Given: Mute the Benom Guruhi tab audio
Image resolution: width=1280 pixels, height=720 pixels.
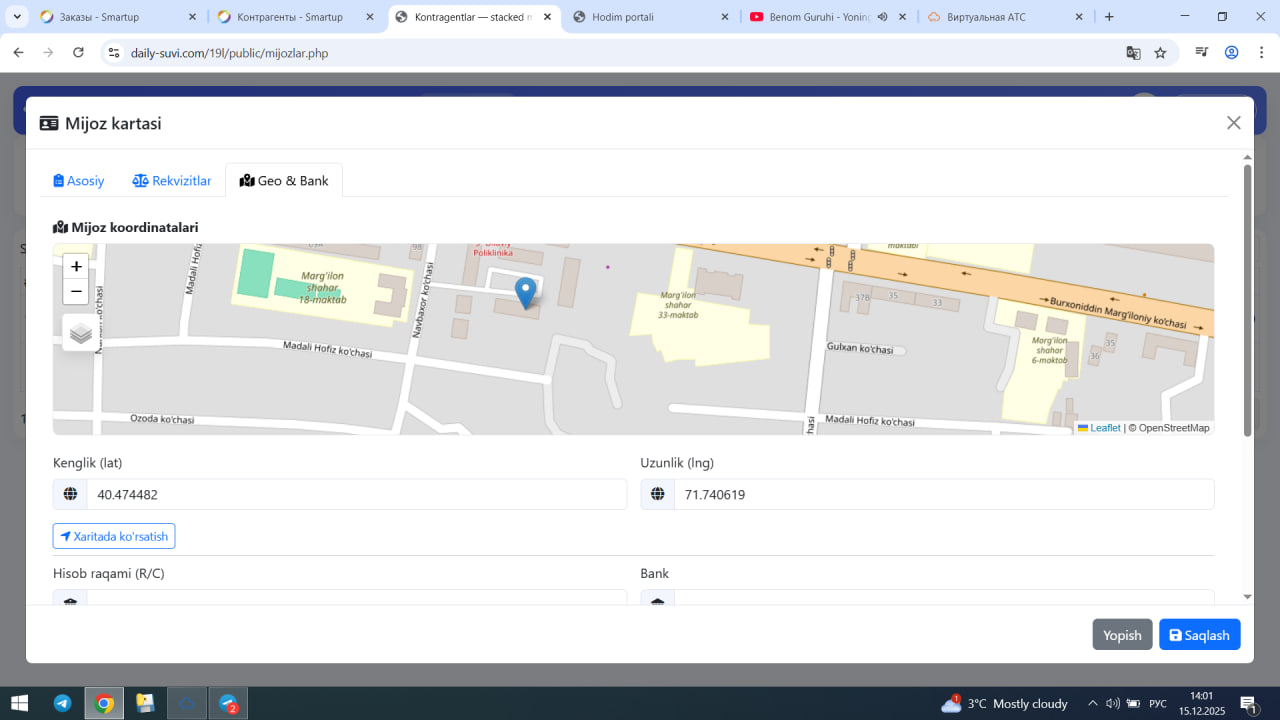Looking at the screenshot, I should (883, 17).
